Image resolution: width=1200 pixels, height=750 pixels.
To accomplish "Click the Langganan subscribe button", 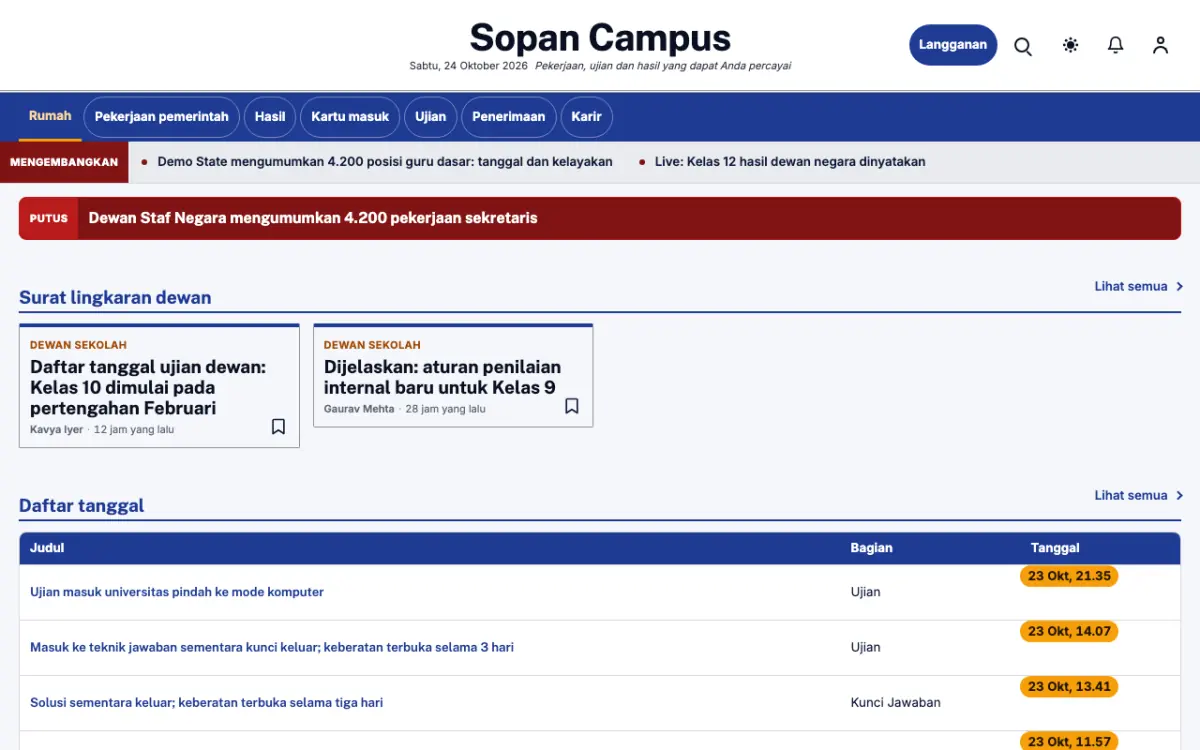I will (x=953, y=45).
